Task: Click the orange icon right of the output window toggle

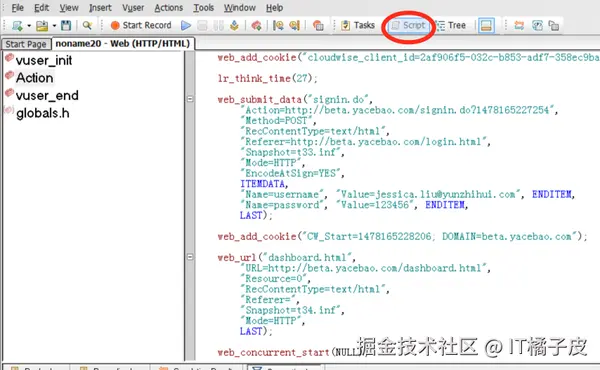Action: click(x=519, y=26)
